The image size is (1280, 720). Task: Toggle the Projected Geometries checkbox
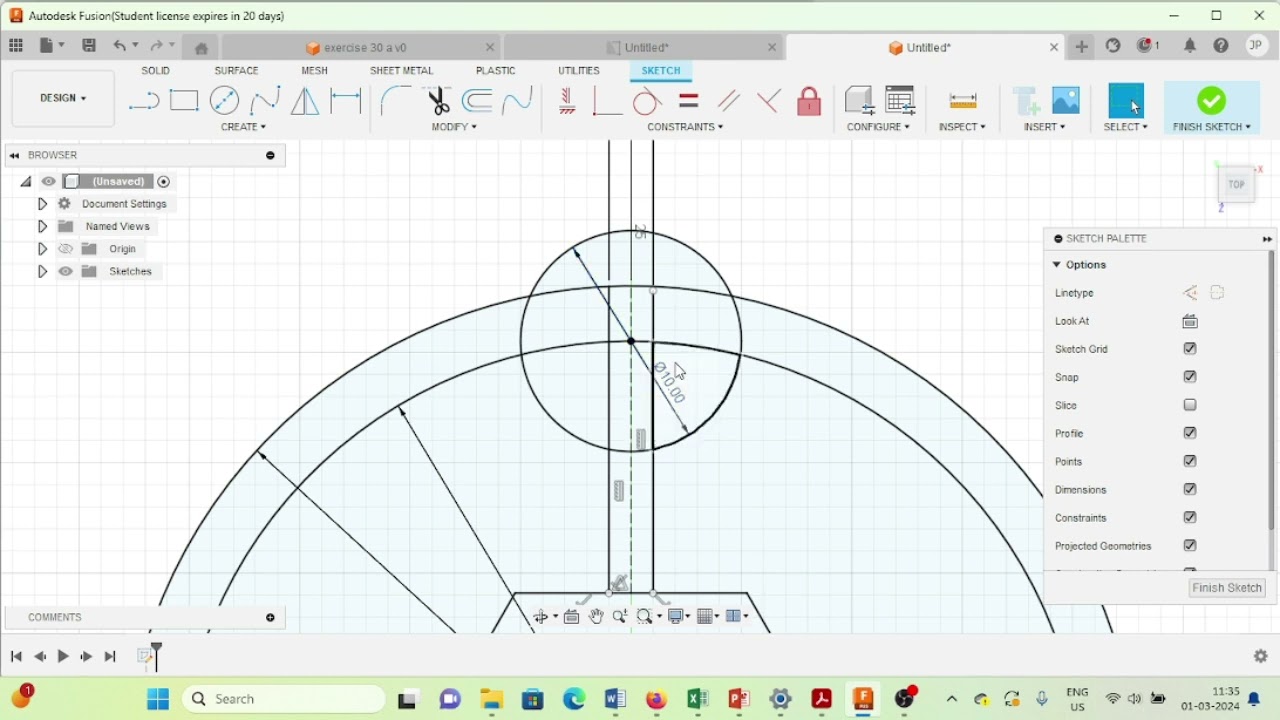point(1190,545)
